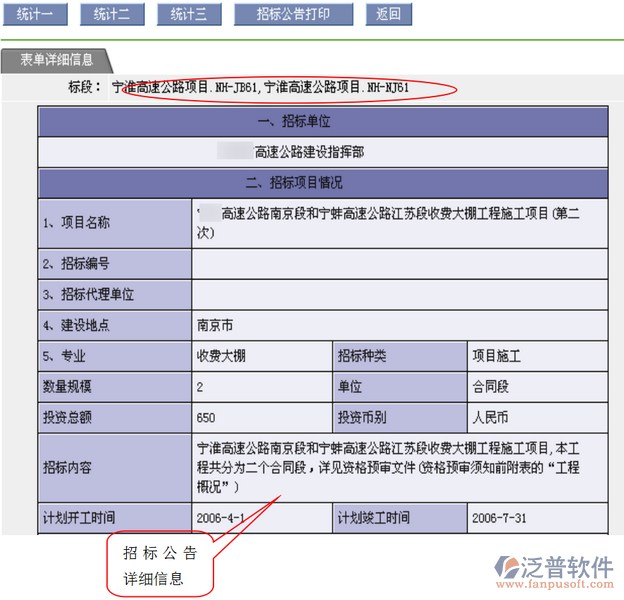Click the 招标种类 value 项目施工

pos(496,356)
